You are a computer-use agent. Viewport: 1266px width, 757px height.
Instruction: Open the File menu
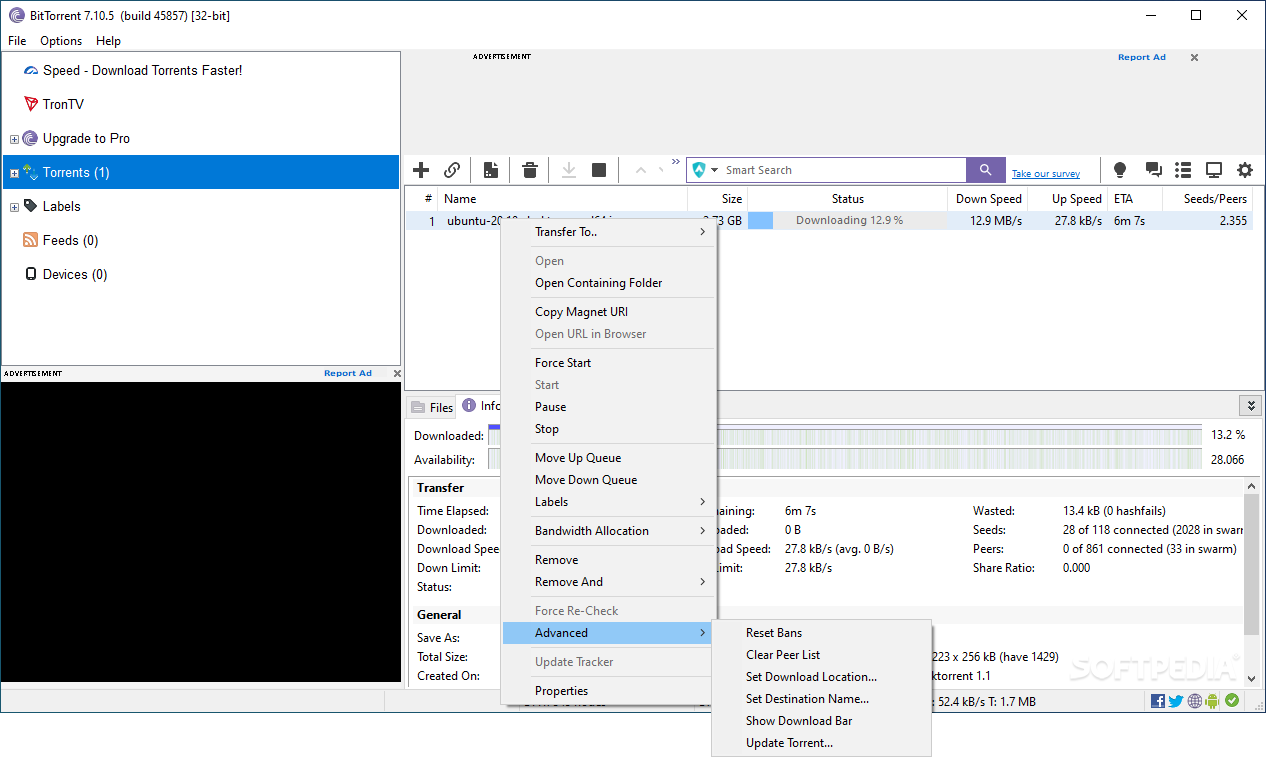click(x=17, y=41)
